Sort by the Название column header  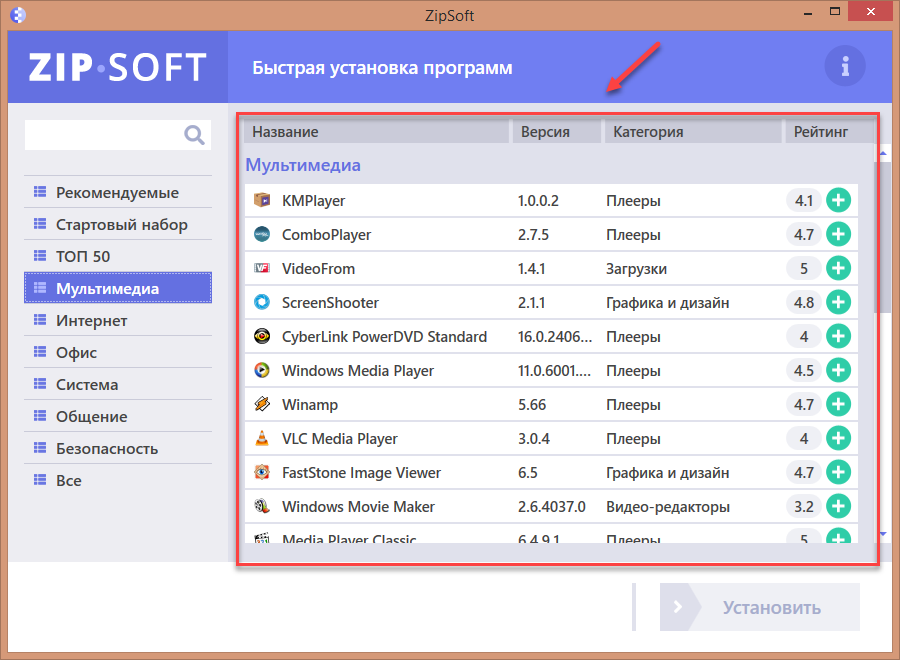click(x=377, y=131)
